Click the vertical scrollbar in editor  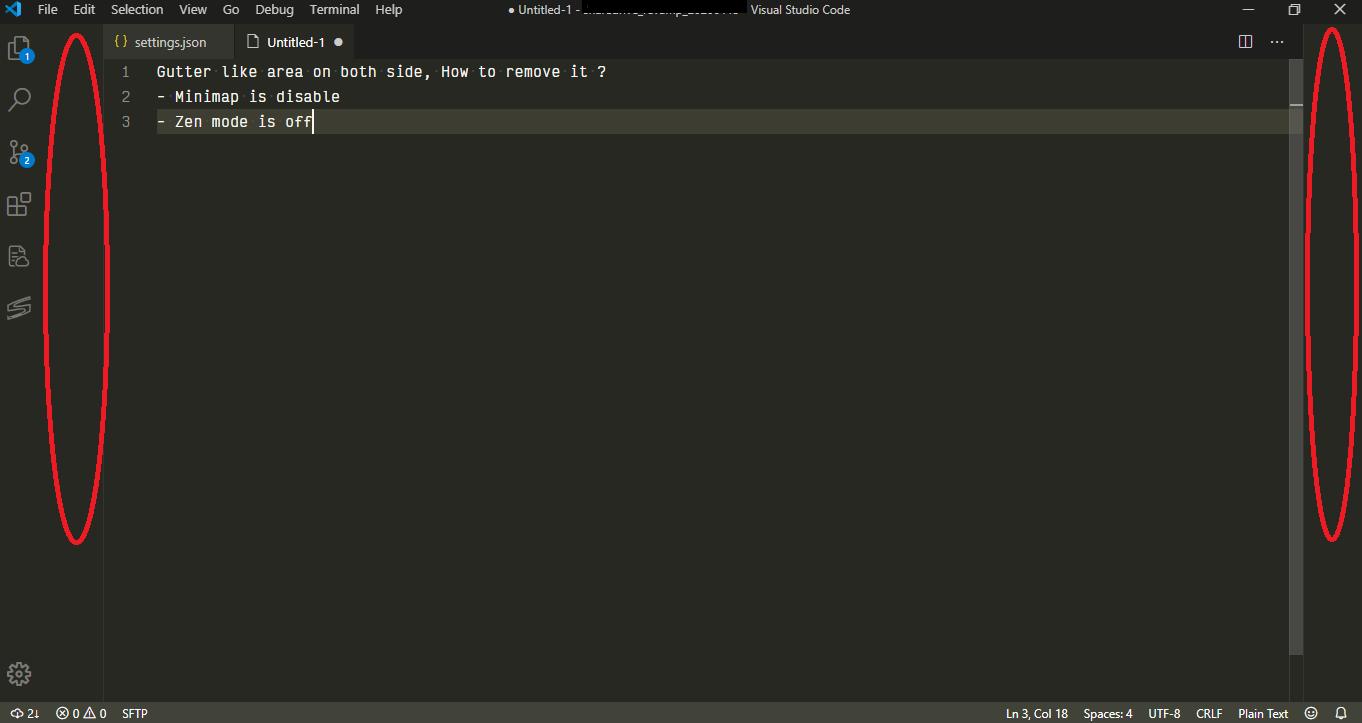(x=1296, y=350)
